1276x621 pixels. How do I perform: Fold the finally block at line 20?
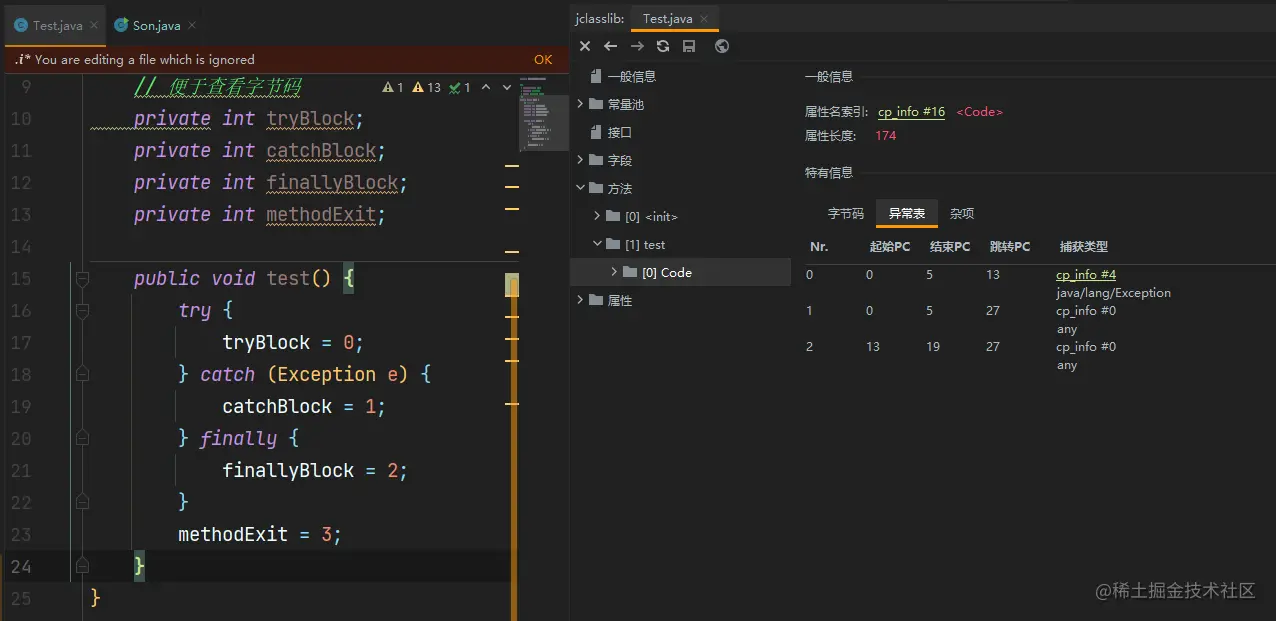[83, 438]
